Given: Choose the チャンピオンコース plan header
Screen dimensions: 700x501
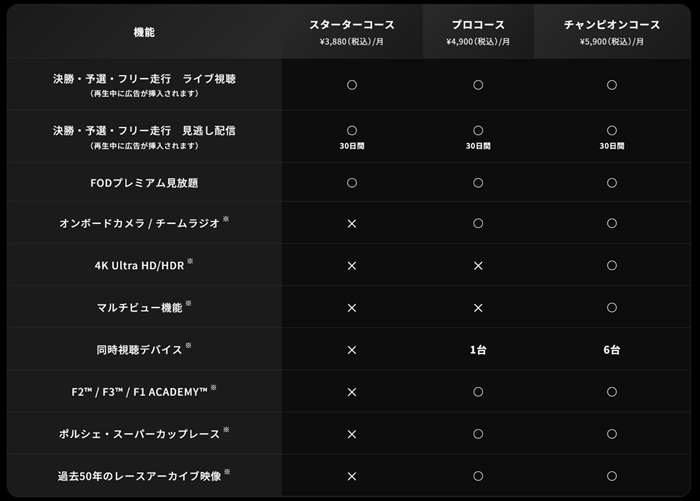Looking at the screenshot, I should [611, 24].
